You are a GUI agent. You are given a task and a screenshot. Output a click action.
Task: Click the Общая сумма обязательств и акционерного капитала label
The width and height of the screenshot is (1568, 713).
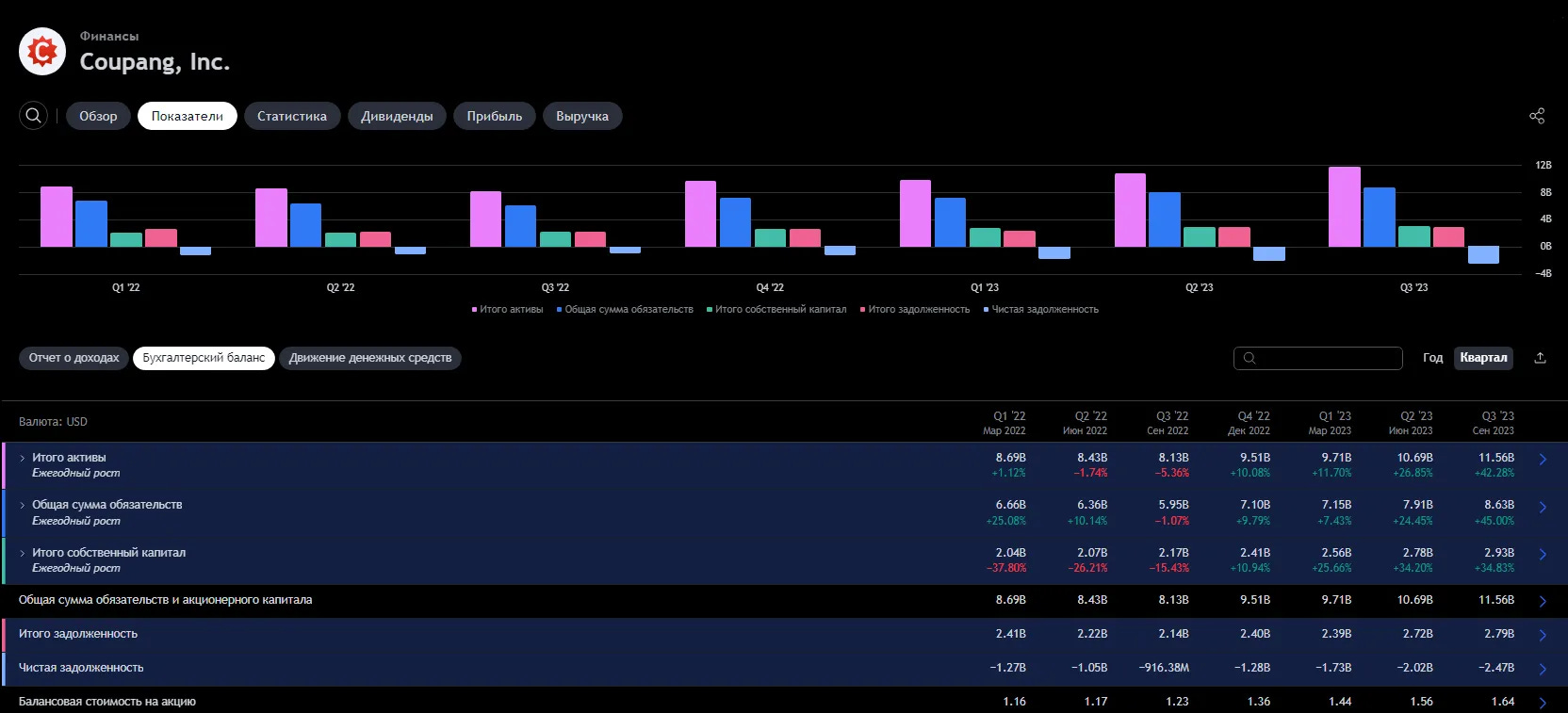[x=166, y=600]
